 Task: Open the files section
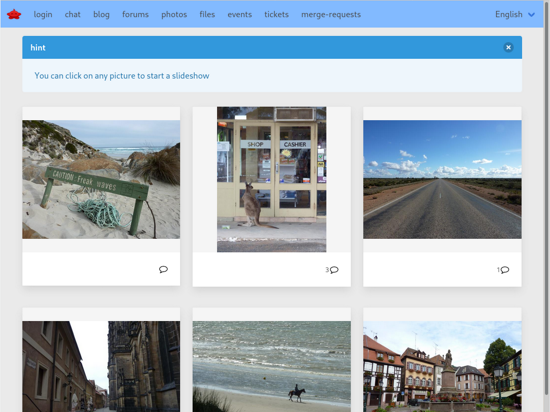pyautogui.click(x=207, y=14)
